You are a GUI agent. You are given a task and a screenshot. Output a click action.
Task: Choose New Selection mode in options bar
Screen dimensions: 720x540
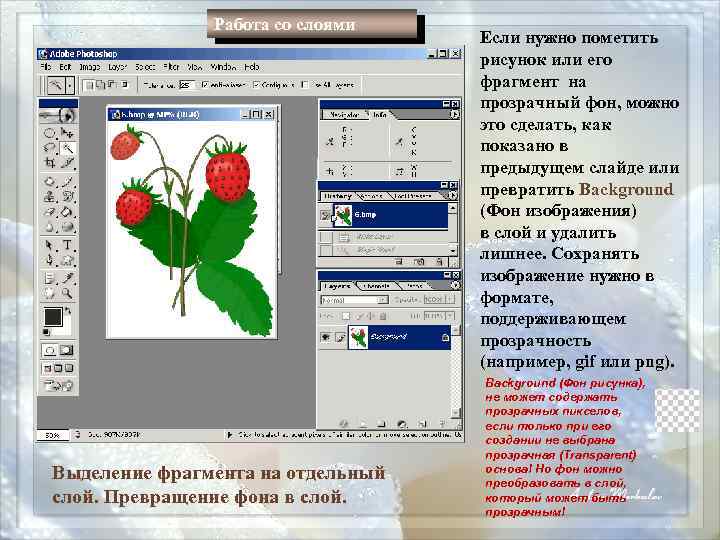(88, 85)
